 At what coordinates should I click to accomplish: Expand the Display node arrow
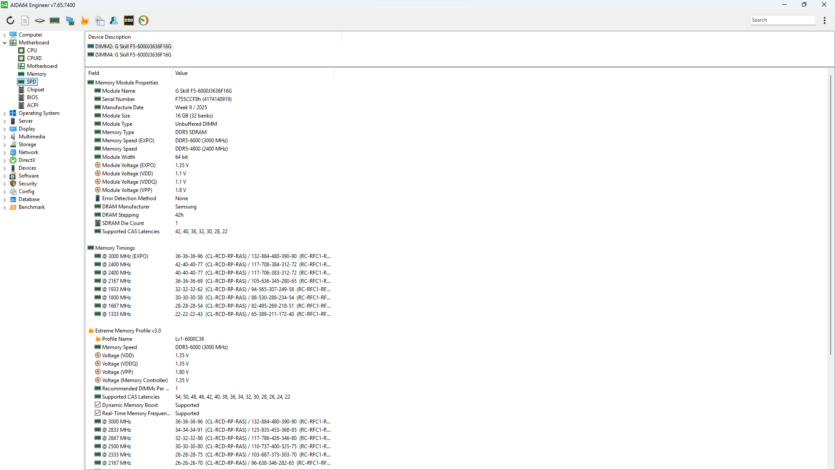tap(5, 128)
